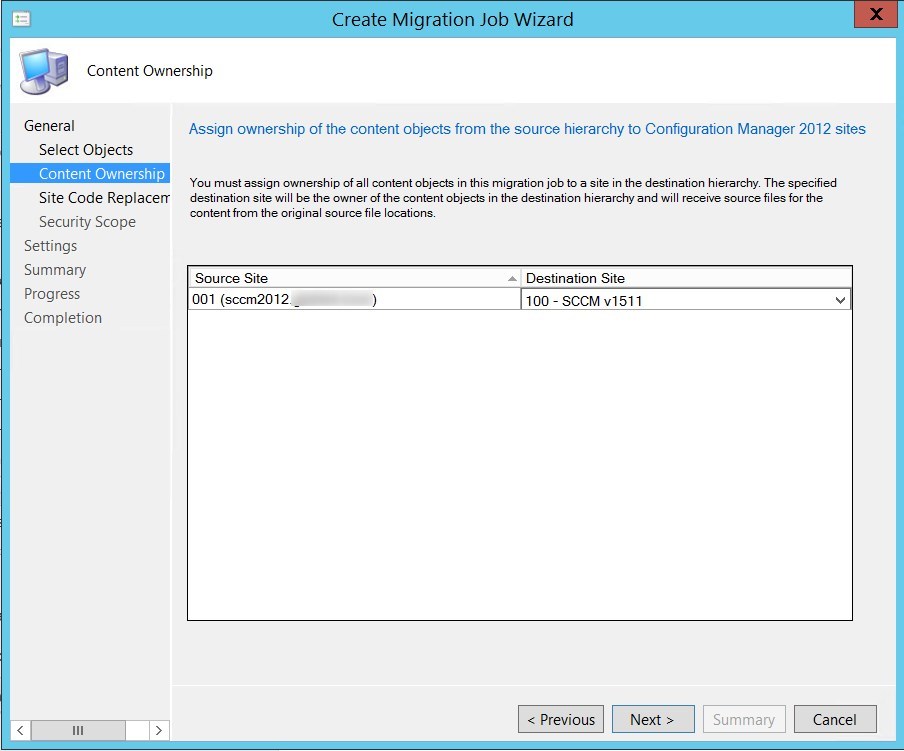Go to the Settings step
Screen dimensions: 904x751
point(50,245)
